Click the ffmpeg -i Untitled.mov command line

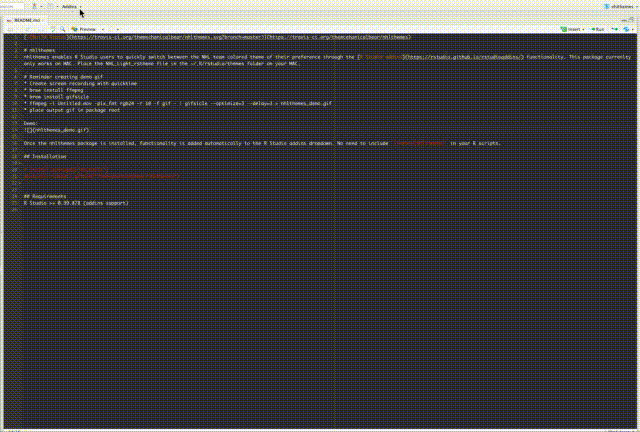pos(178,103)
